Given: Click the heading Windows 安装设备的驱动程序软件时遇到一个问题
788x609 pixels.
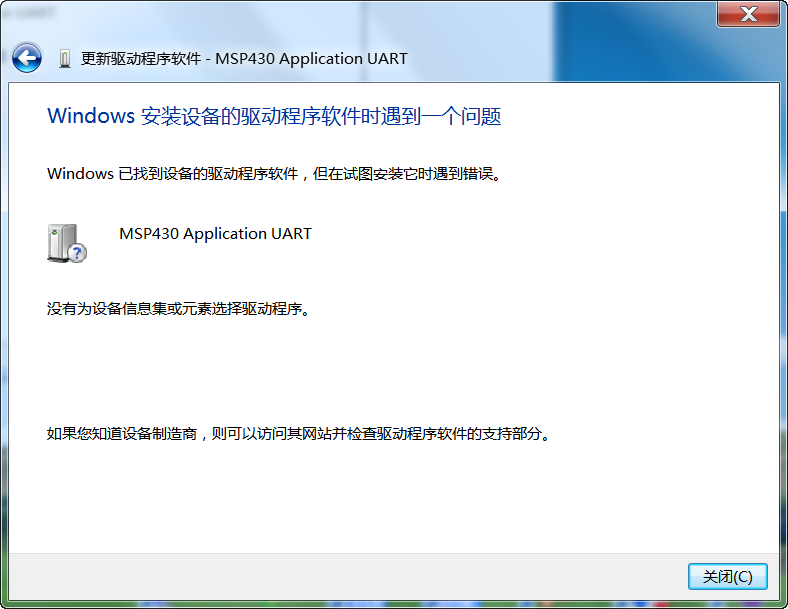Looking at the screenshot, I should [274, 116].
